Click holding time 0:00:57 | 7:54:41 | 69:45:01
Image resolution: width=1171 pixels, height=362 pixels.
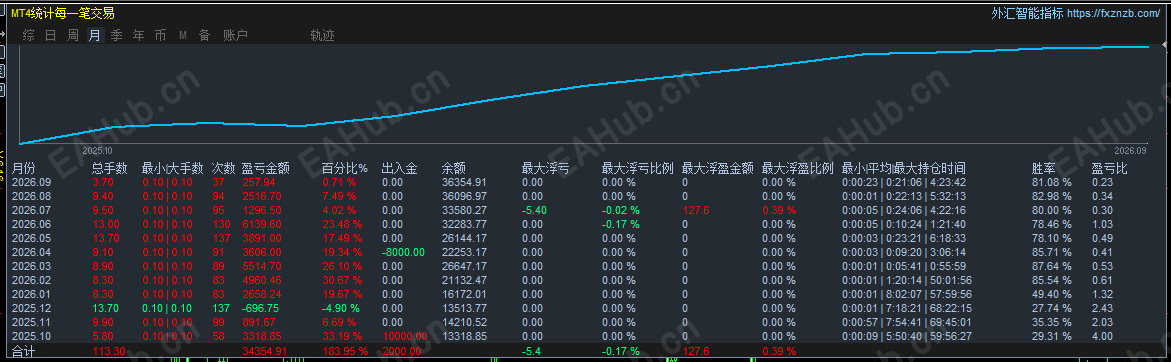point(907,322)
